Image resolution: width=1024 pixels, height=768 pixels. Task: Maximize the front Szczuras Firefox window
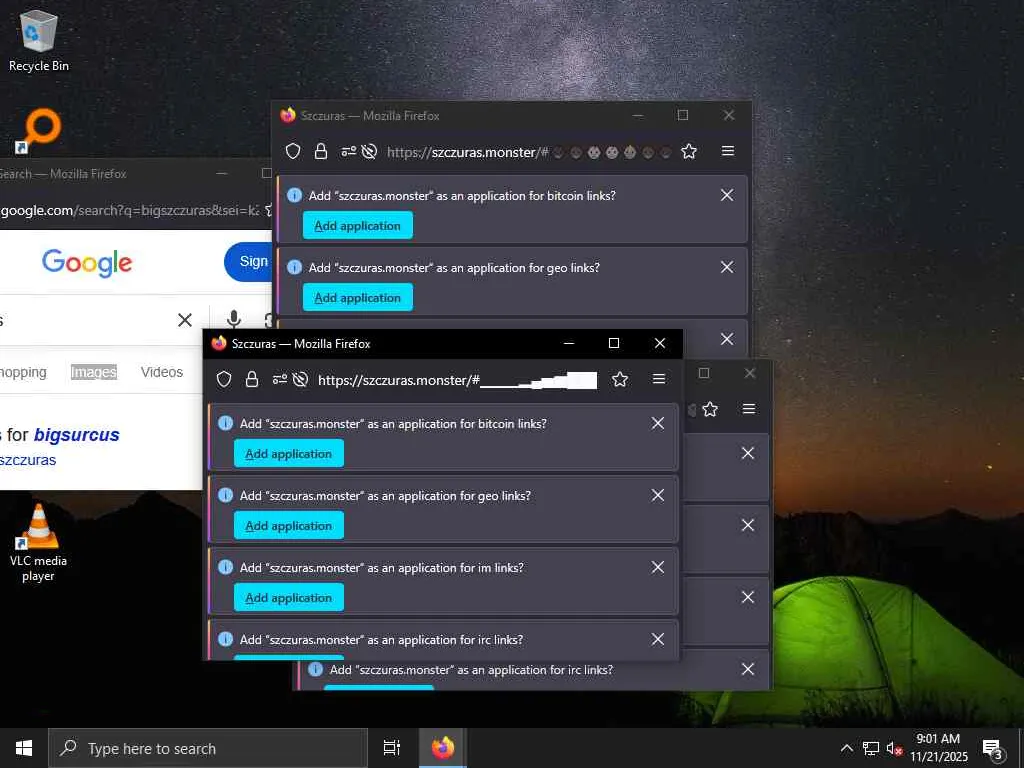614,343
